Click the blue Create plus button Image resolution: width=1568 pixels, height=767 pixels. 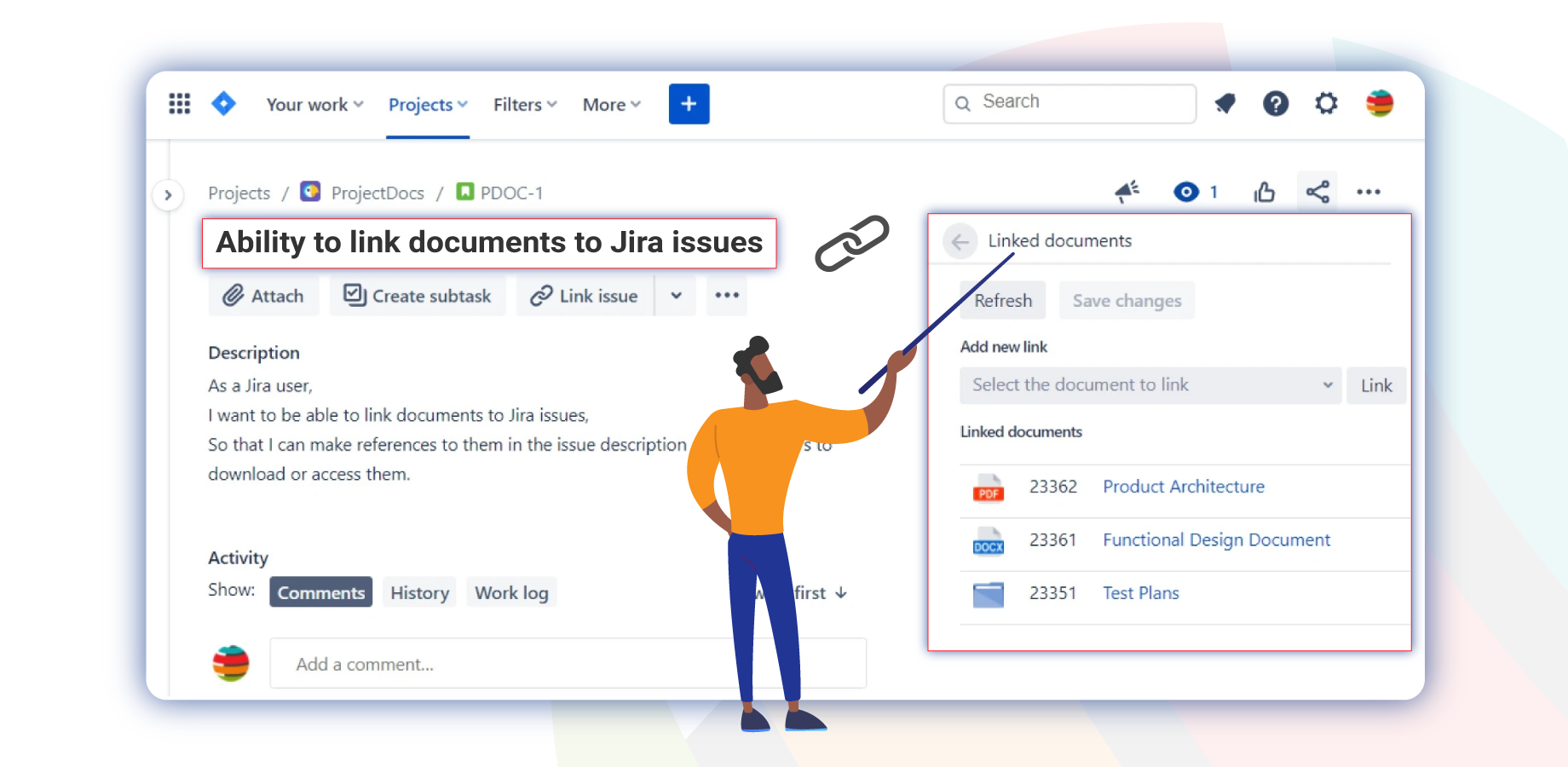pos(689,104)
